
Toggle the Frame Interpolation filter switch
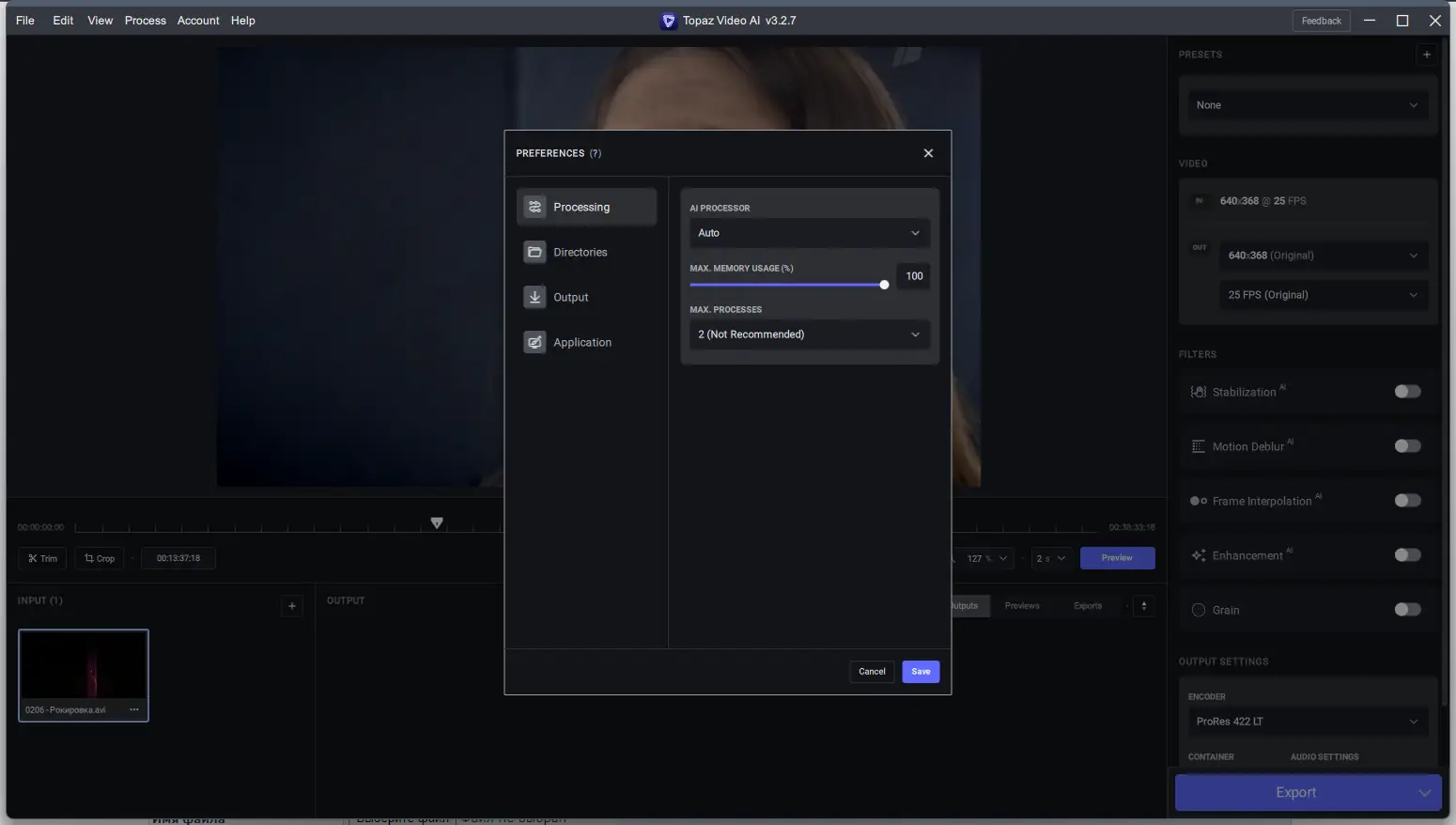coord(1407,501)
